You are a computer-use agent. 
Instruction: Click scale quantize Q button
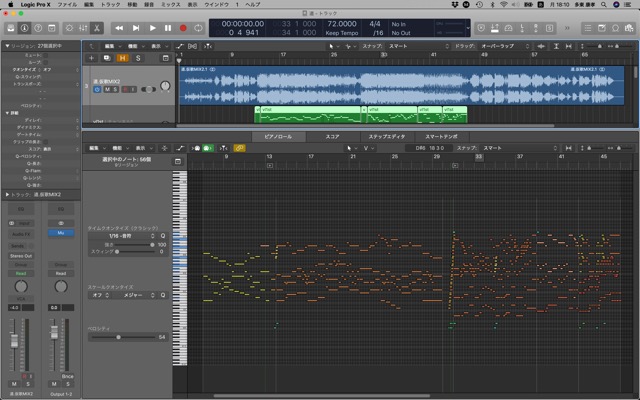point(163,295)
